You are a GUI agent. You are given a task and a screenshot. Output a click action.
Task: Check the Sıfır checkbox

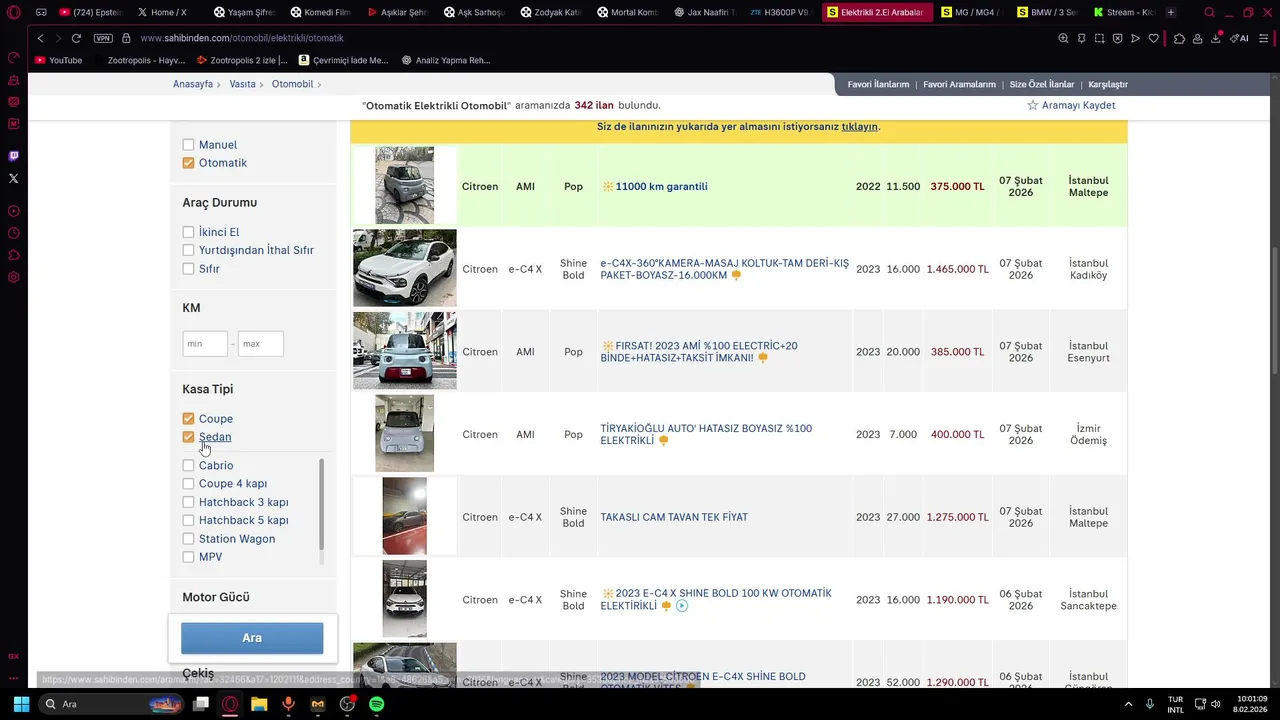click(x=188, y=269)
